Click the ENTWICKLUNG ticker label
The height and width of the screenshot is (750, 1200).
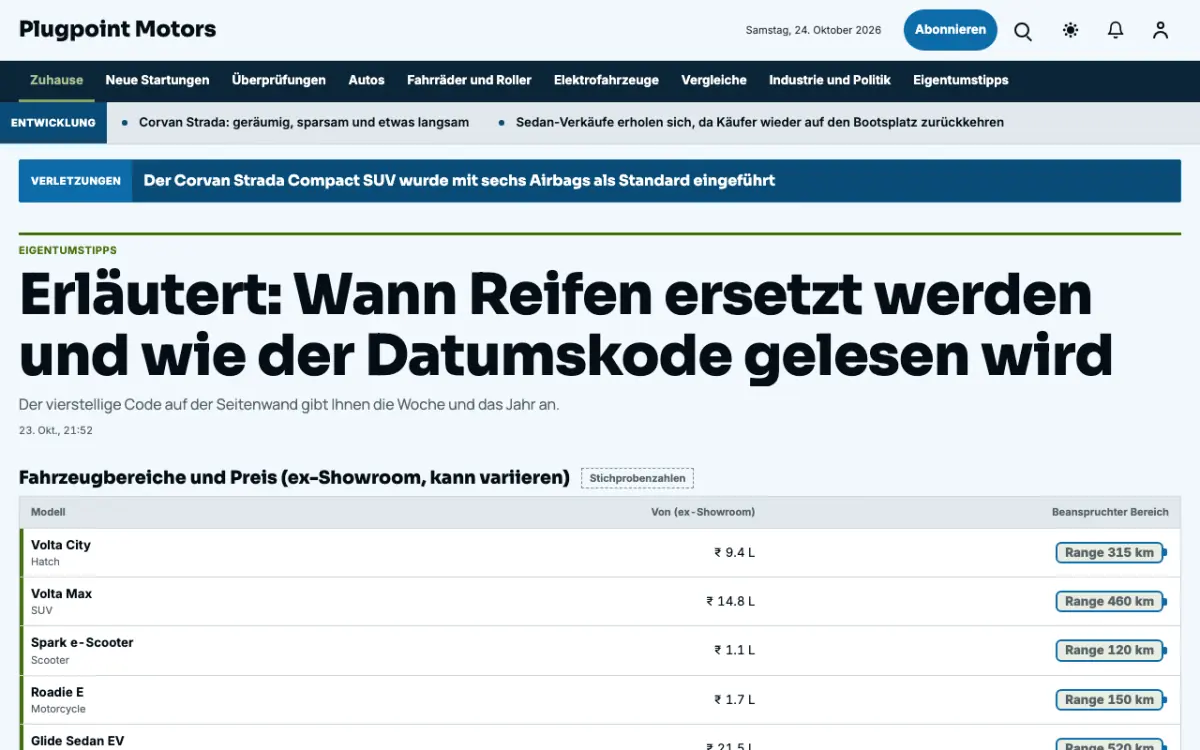[53, 123]
